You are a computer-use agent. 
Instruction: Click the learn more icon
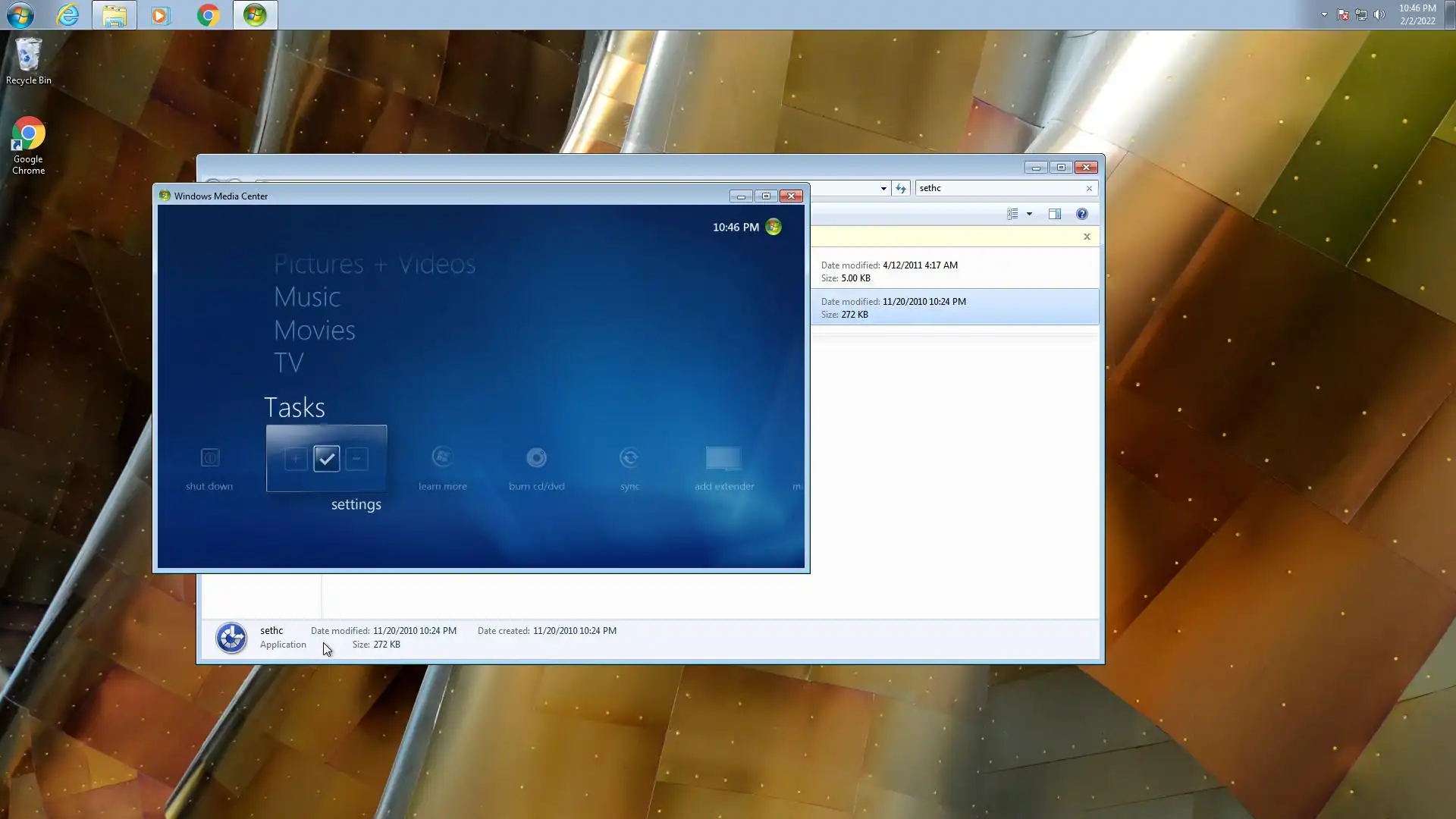click(x=442, y=458)
